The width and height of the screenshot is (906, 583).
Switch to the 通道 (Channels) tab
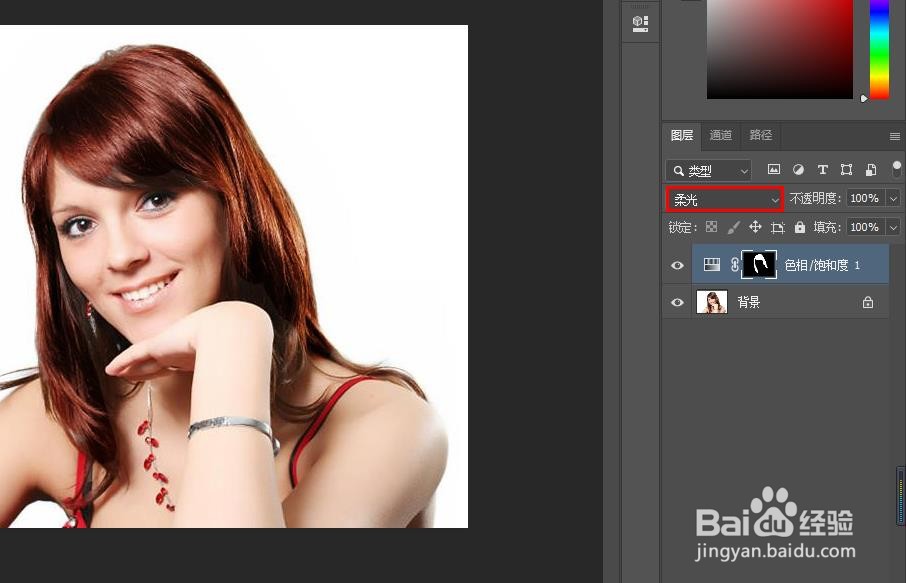click(x=720, y=135)
